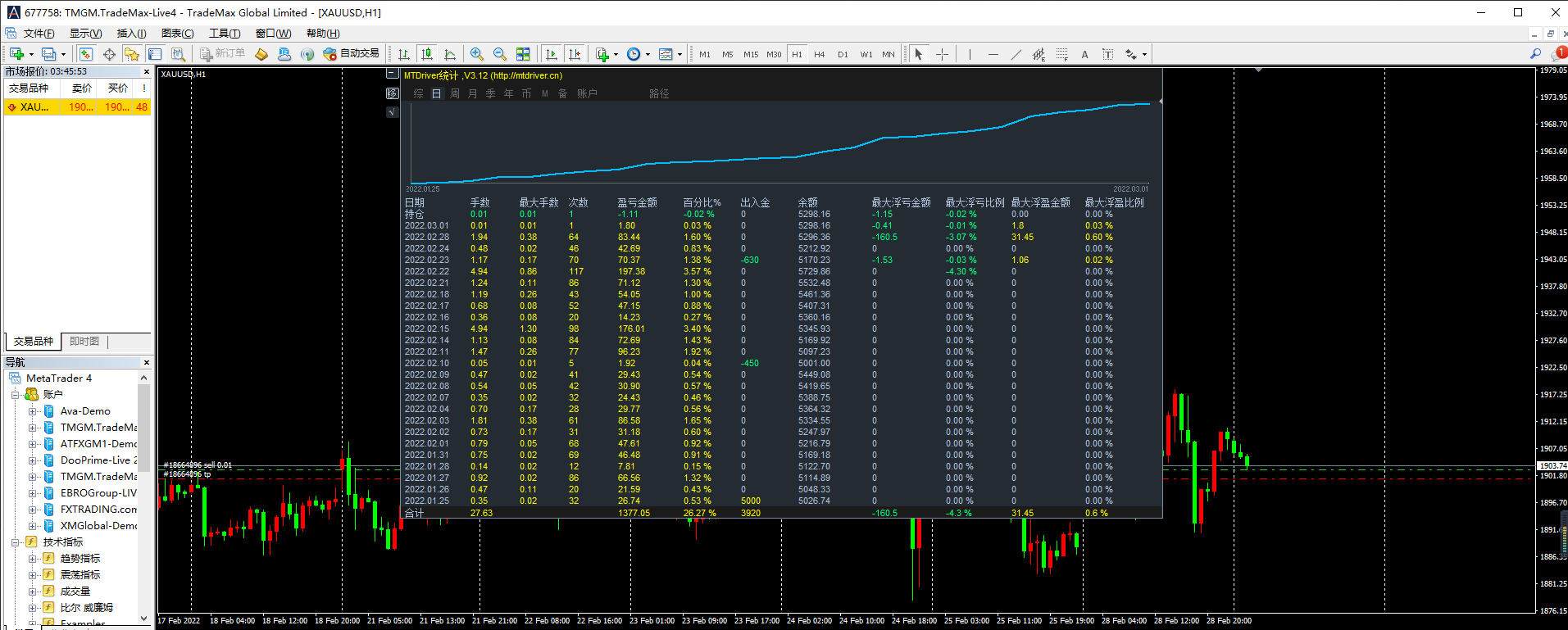
Task: Switch chart to D1 timeframe
Action: tap(843, 54)
